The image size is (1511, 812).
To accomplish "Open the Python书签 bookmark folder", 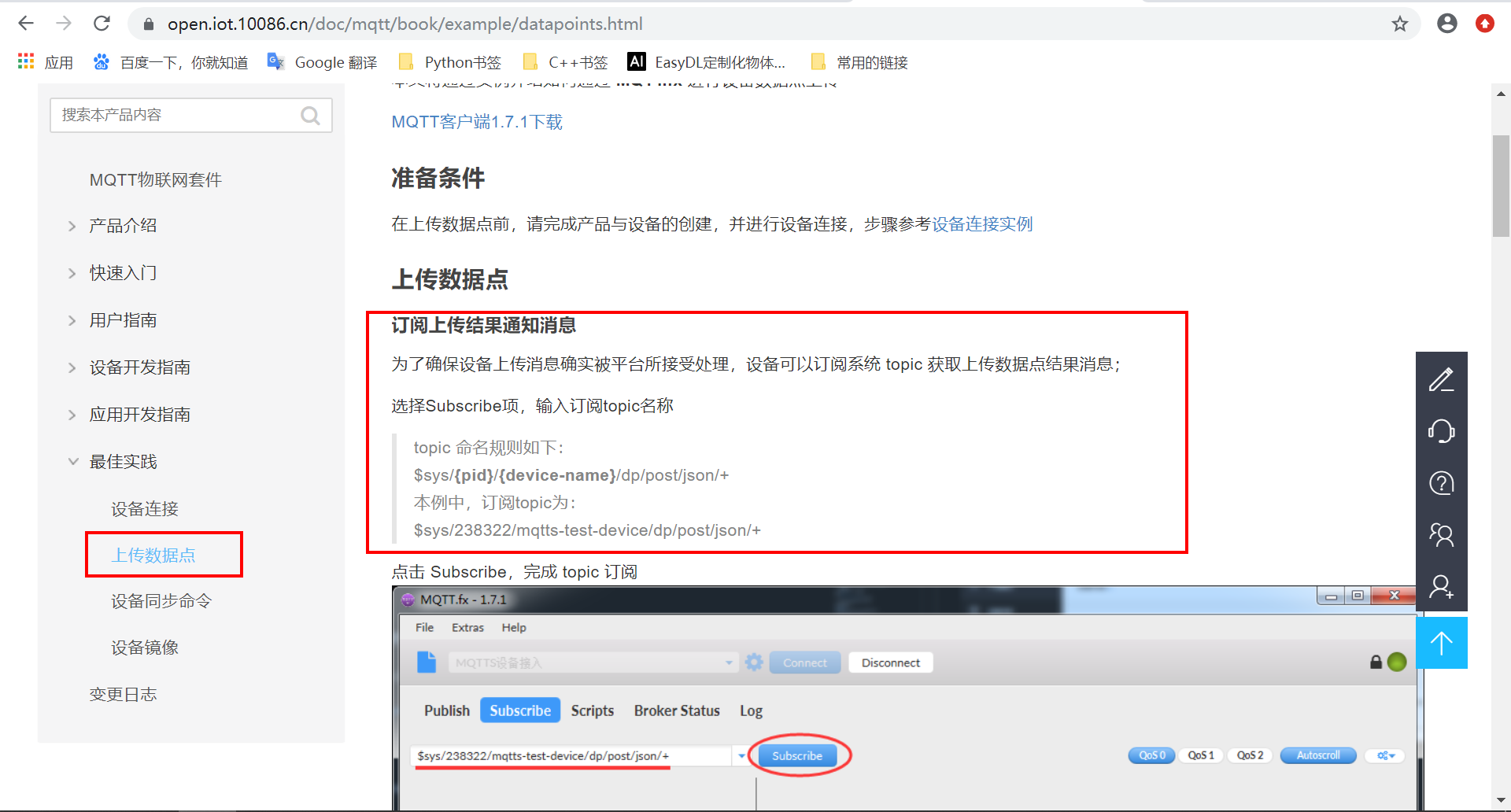I will pyautogui.click(x=449, y=62).
